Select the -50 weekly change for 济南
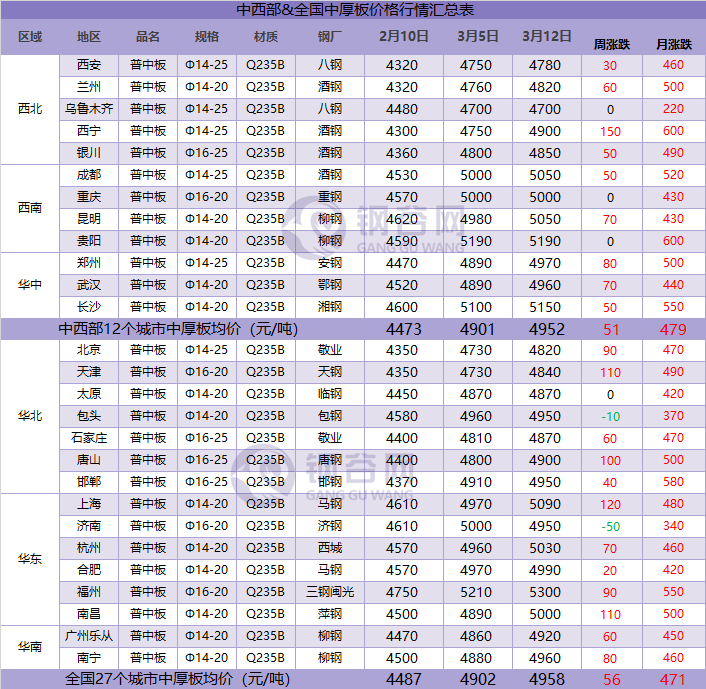706x689 pixels. 610,526
